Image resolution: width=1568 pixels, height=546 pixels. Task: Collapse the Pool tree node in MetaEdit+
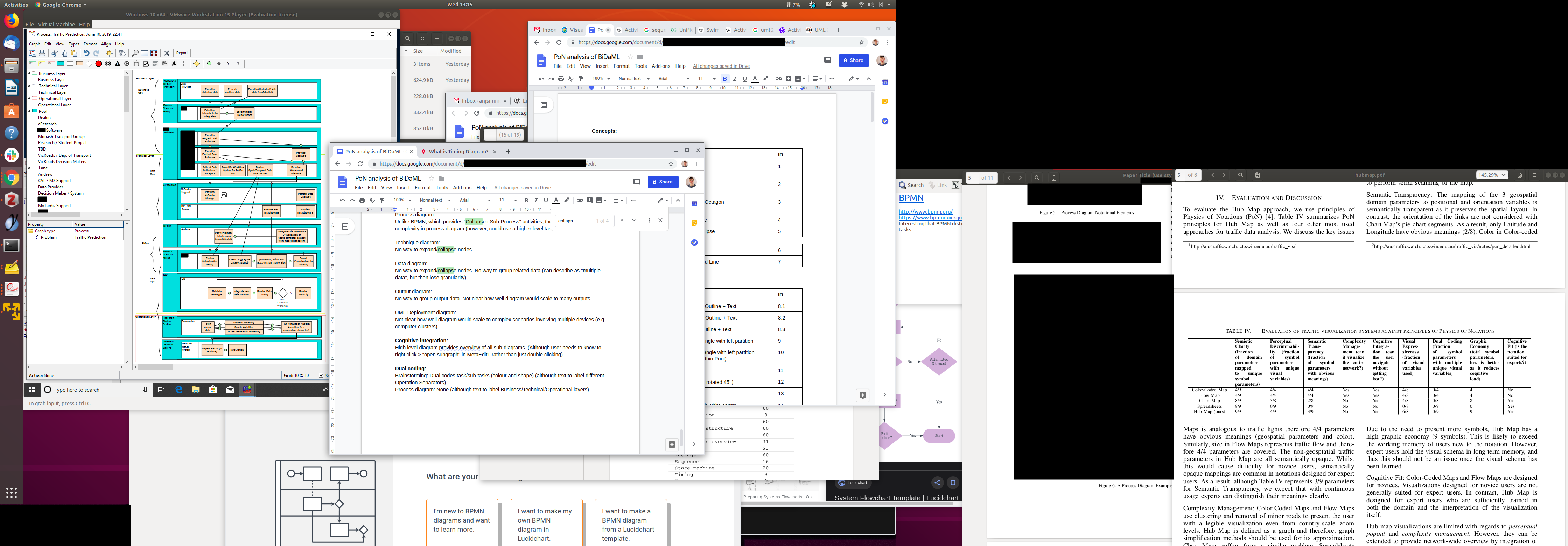point(29,111)
